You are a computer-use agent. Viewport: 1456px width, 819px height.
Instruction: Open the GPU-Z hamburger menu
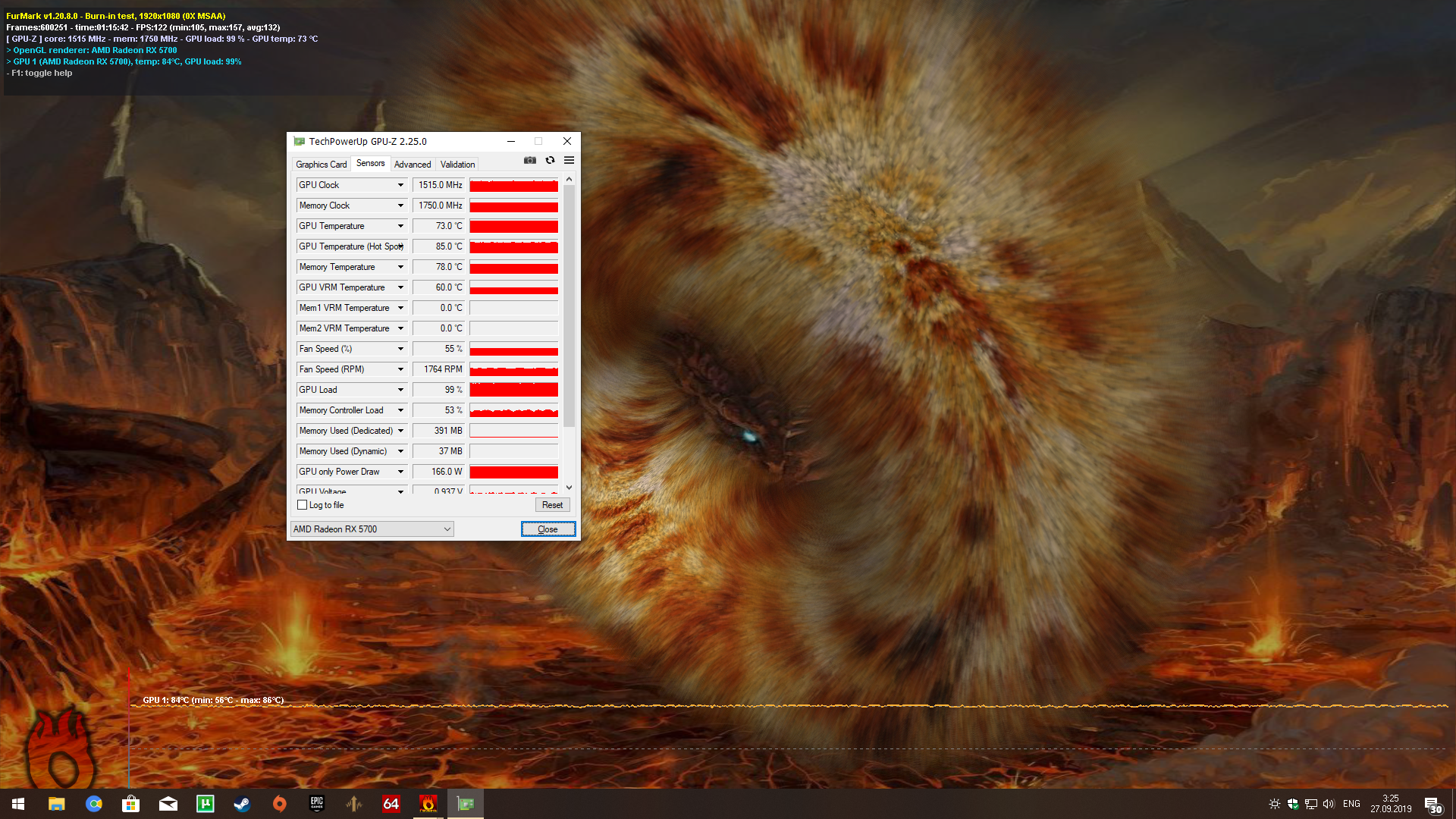(x=569, y=161)
